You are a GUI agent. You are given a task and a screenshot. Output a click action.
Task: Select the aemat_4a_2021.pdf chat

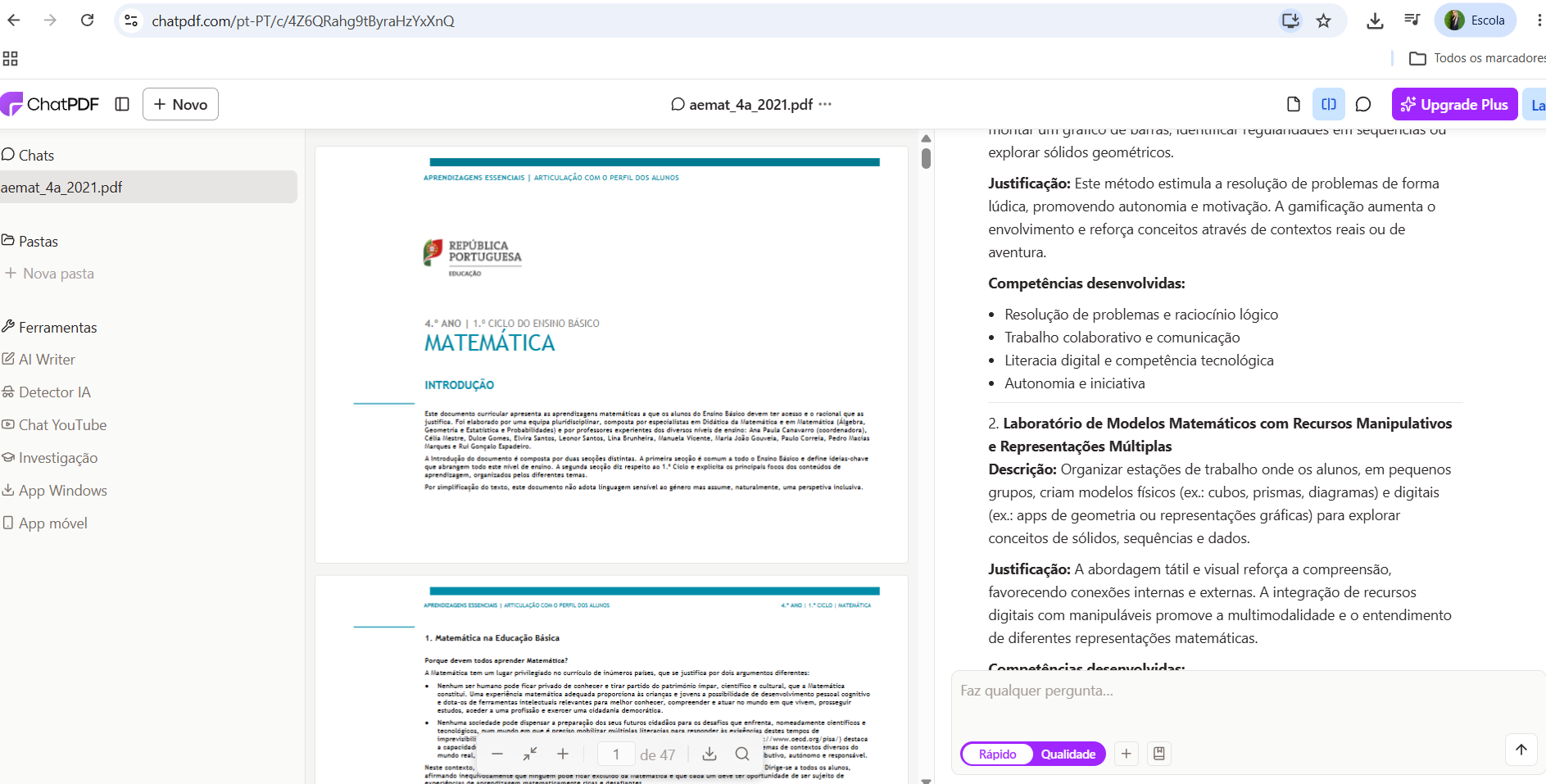point(148,187)
